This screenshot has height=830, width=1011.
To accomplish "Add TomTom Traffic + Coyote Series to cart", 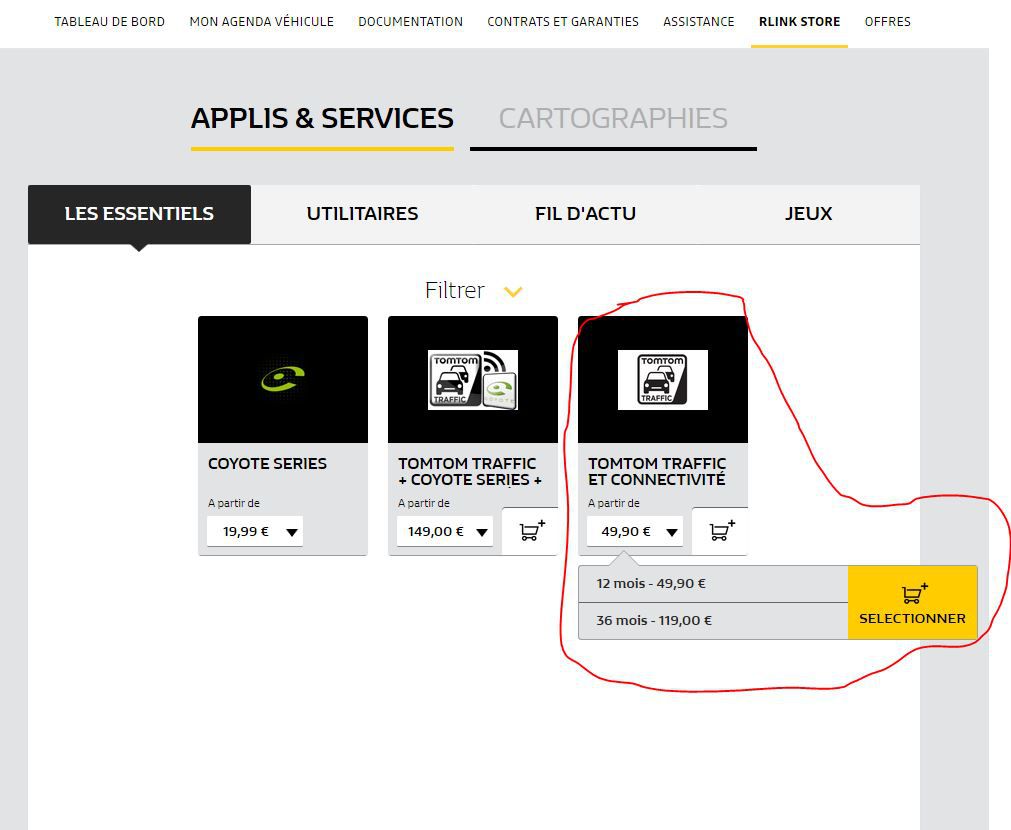I will click(530, 531).
